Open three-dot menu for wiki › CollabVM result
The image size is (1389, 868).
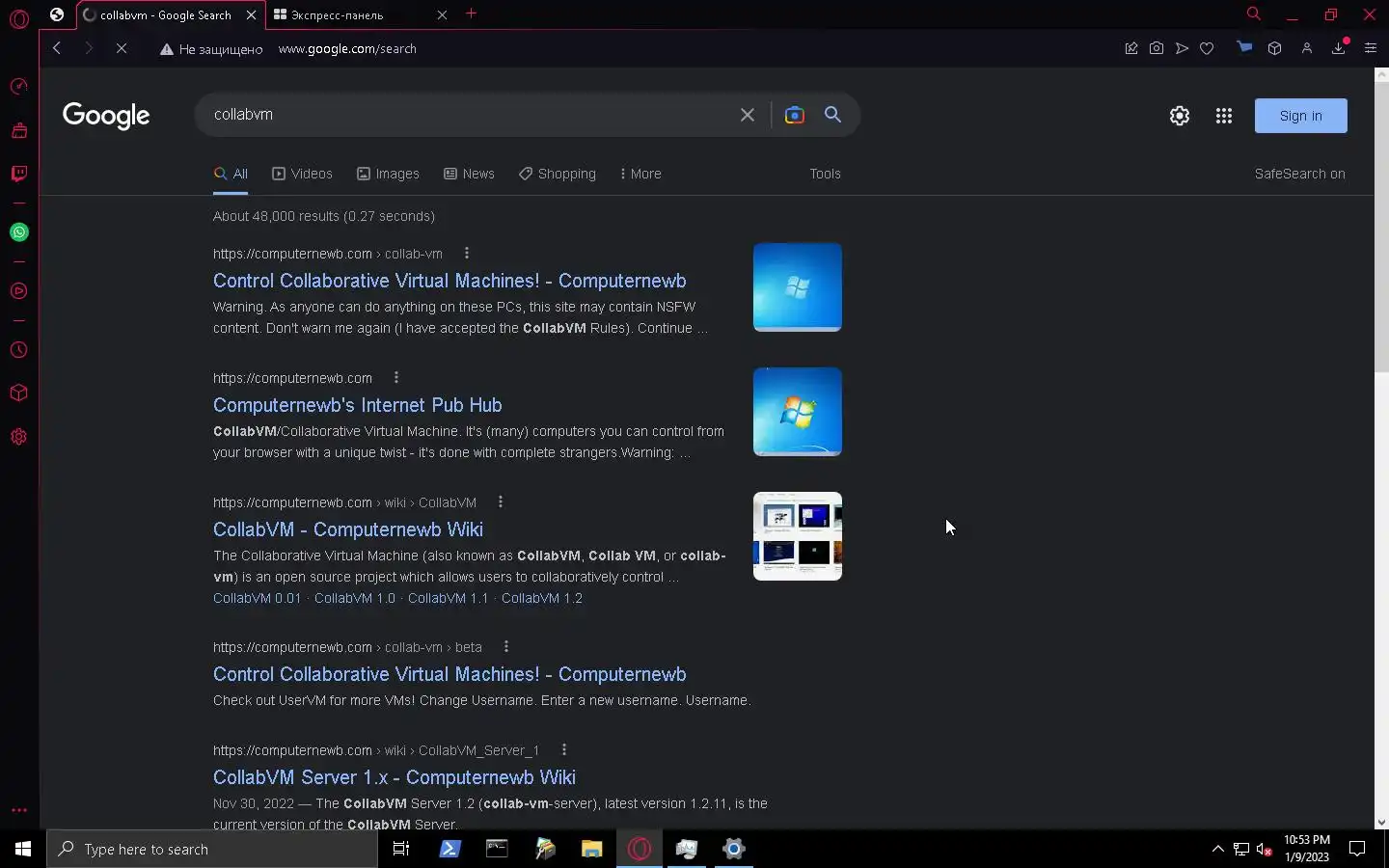501,502
